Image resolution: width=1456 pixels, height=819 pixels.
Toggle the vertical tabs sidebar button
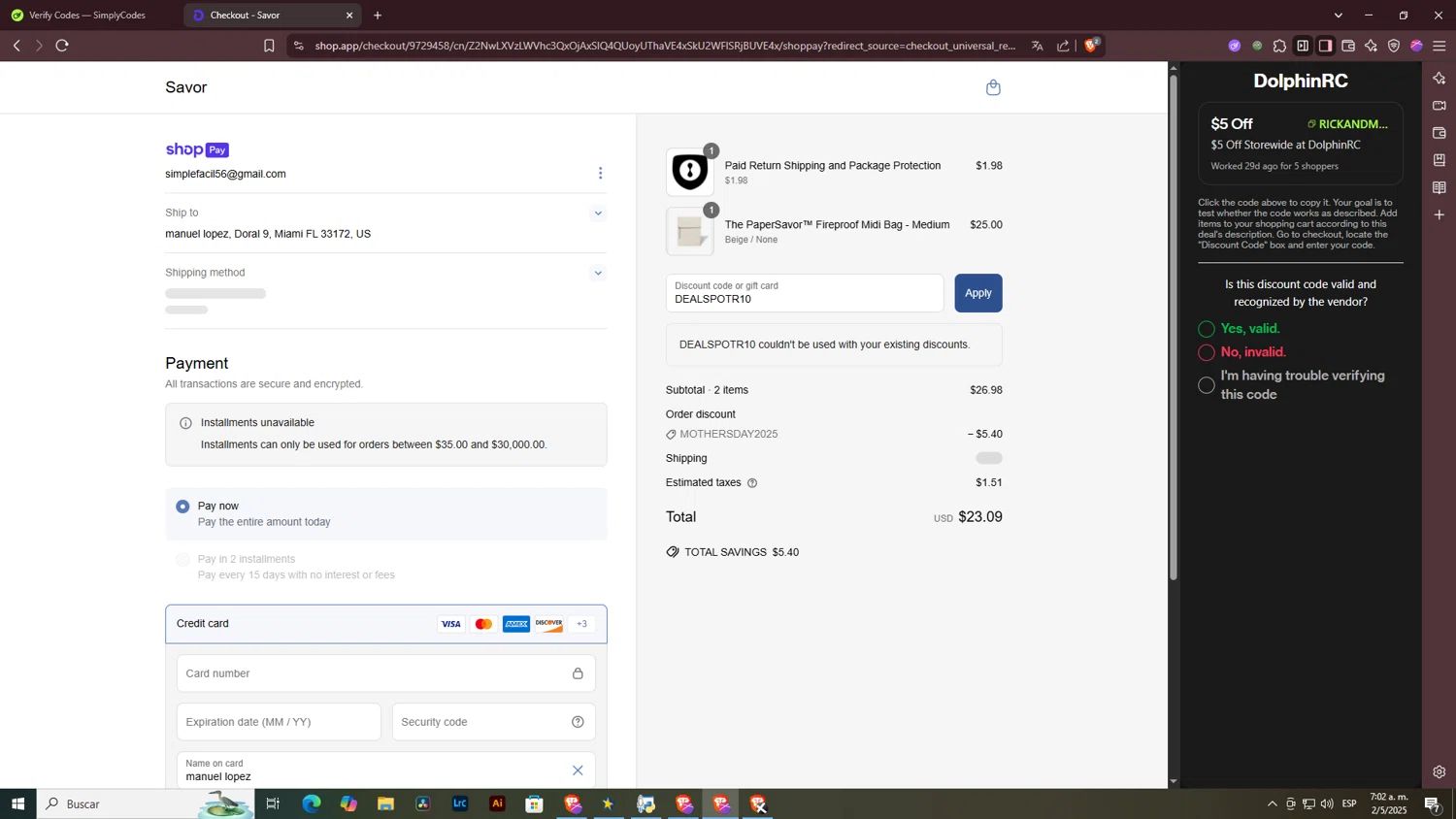click(x=1303, y=46)
